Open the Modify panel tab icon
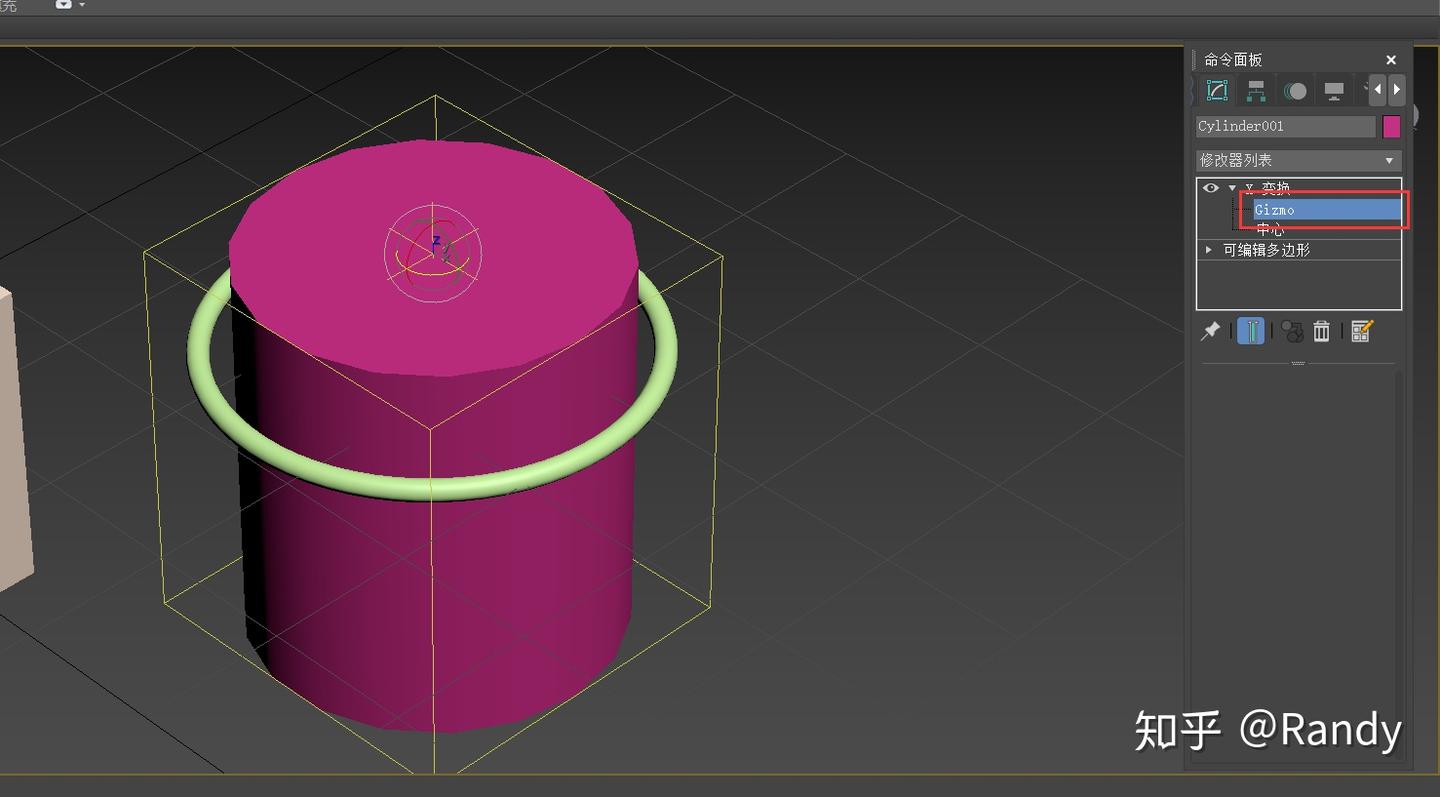1440x797 pixels. 1217,90
